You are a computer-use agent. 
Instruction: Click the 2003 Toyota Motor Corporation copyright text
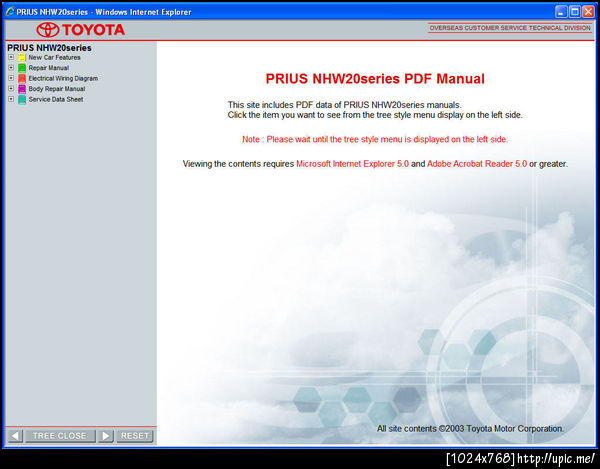pos(470,428)
